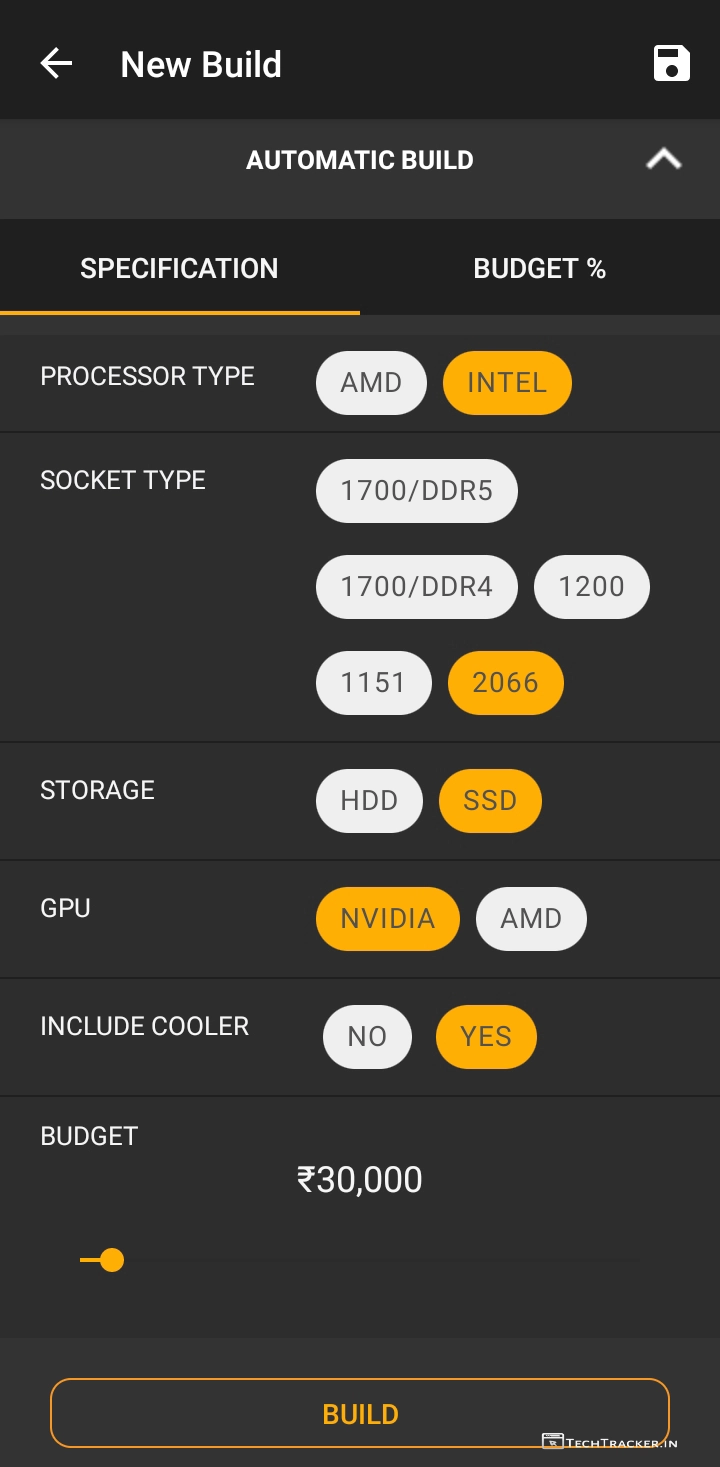Select INTEL processor type
Image resolution: width=720 pixels, height=1467 pixels.
tap(506, 383)
